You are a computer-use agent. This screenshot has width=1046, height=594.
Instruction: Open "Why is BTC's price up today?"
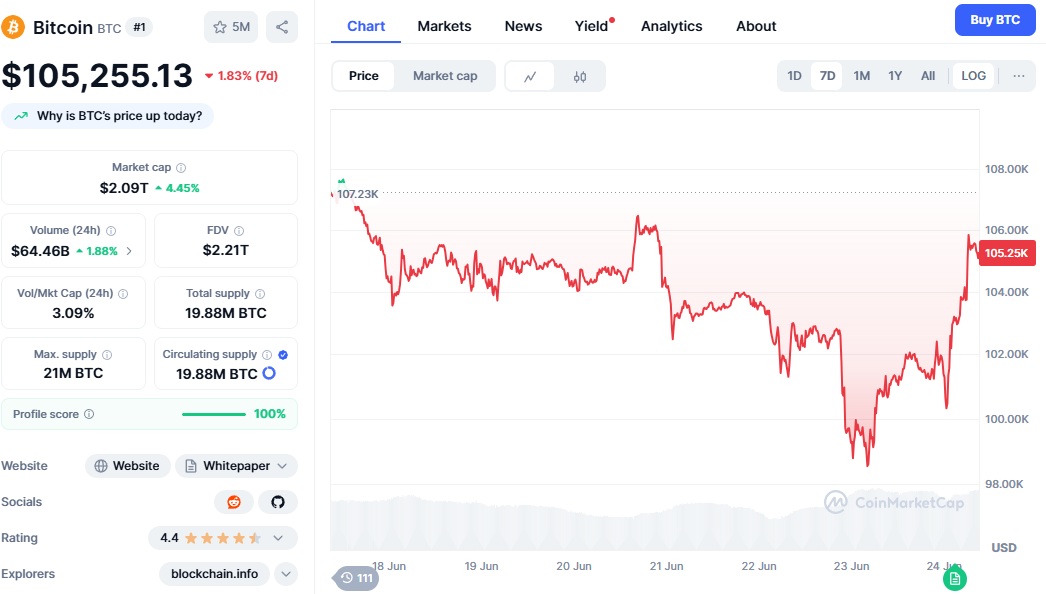(108, 116)
